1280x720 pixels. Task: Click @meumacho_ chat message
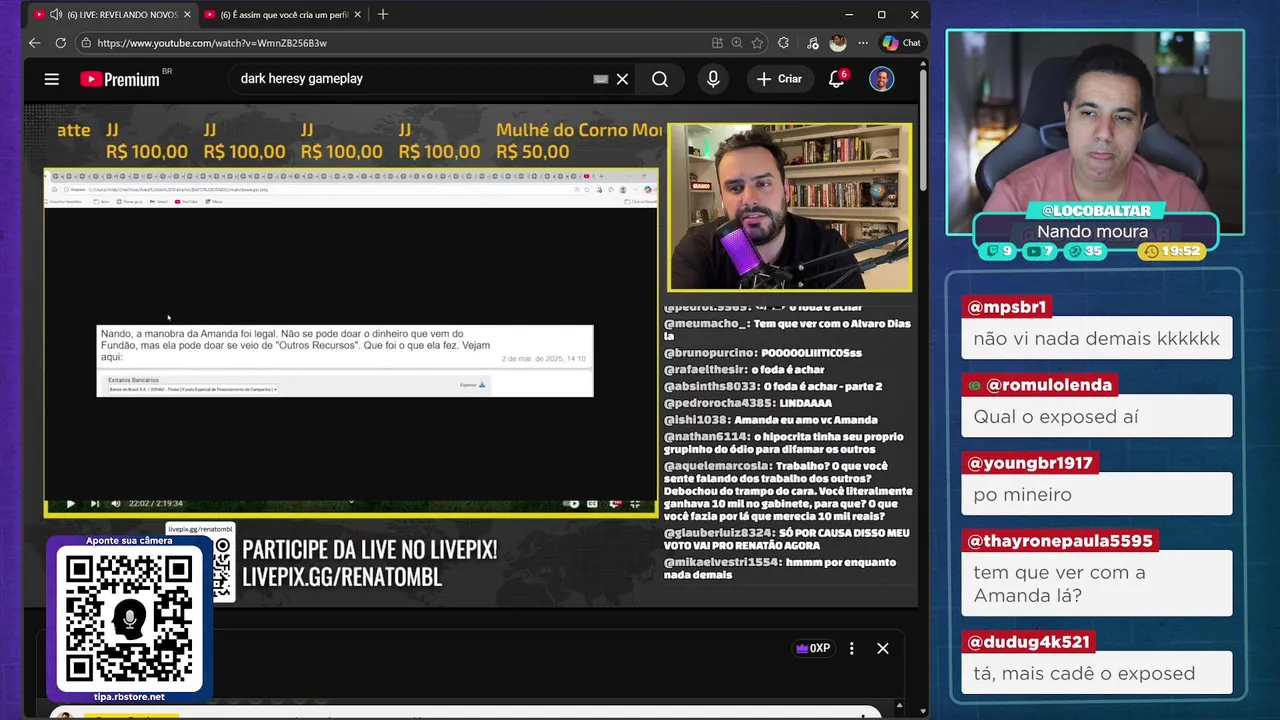point(790,330)
